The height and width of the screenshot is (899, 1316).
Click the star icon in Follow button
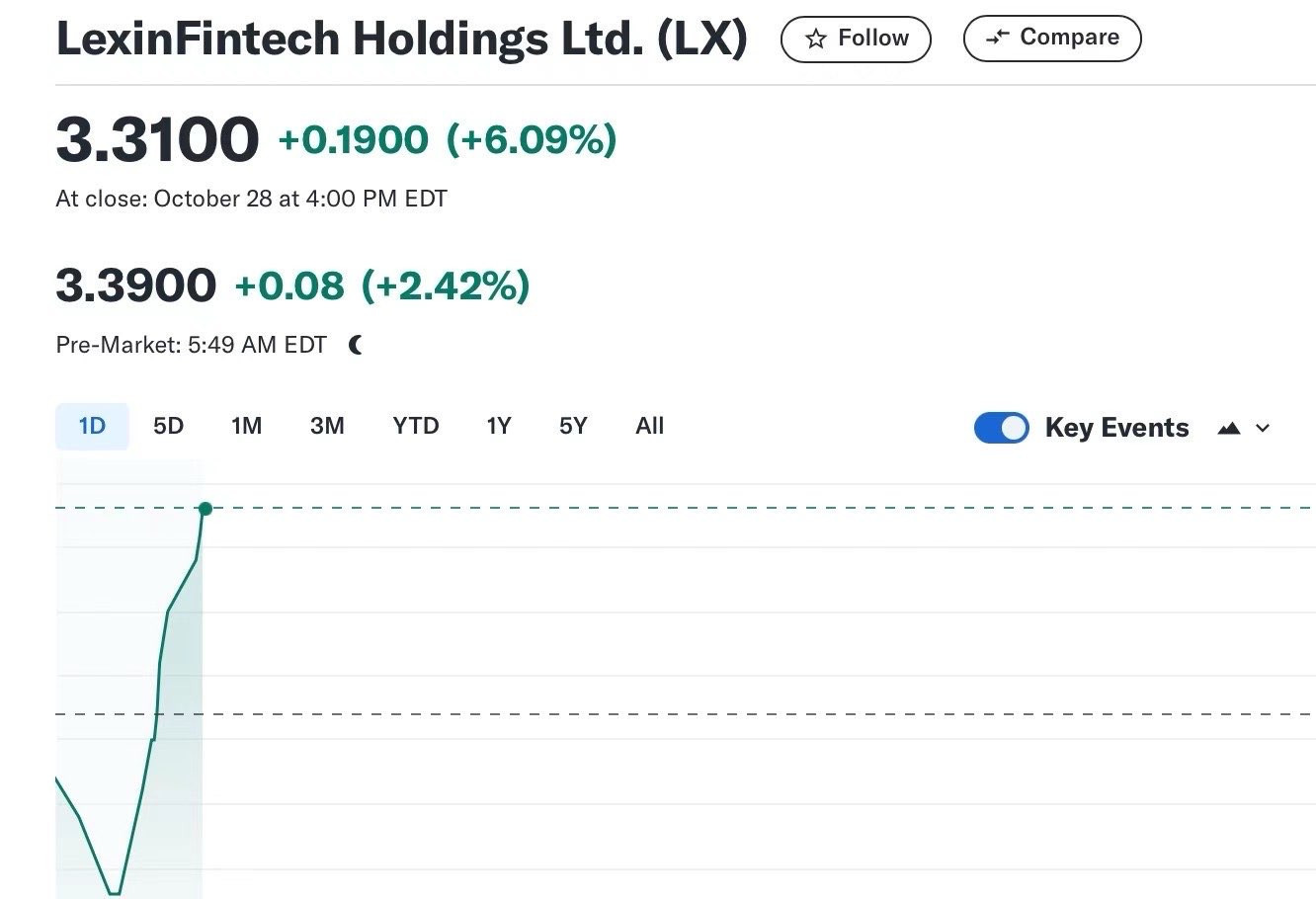816,40
